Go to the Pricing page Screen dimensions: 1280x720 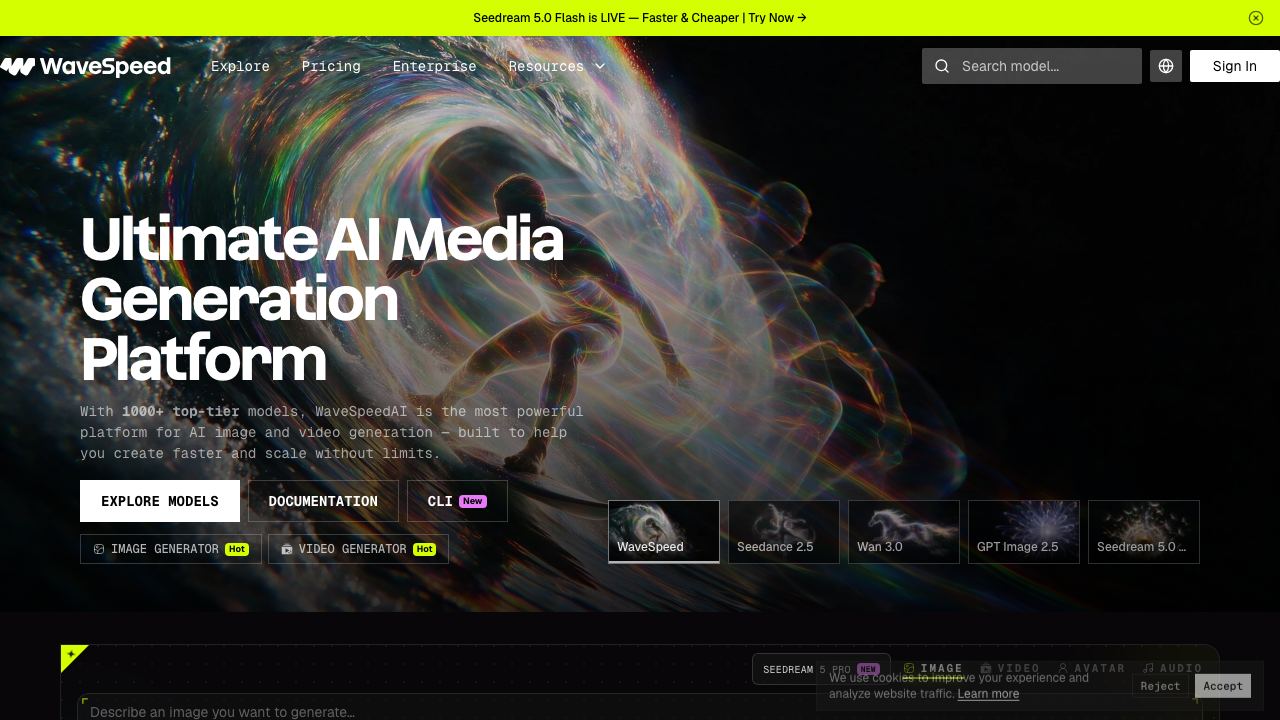click(x=331, y=66)
